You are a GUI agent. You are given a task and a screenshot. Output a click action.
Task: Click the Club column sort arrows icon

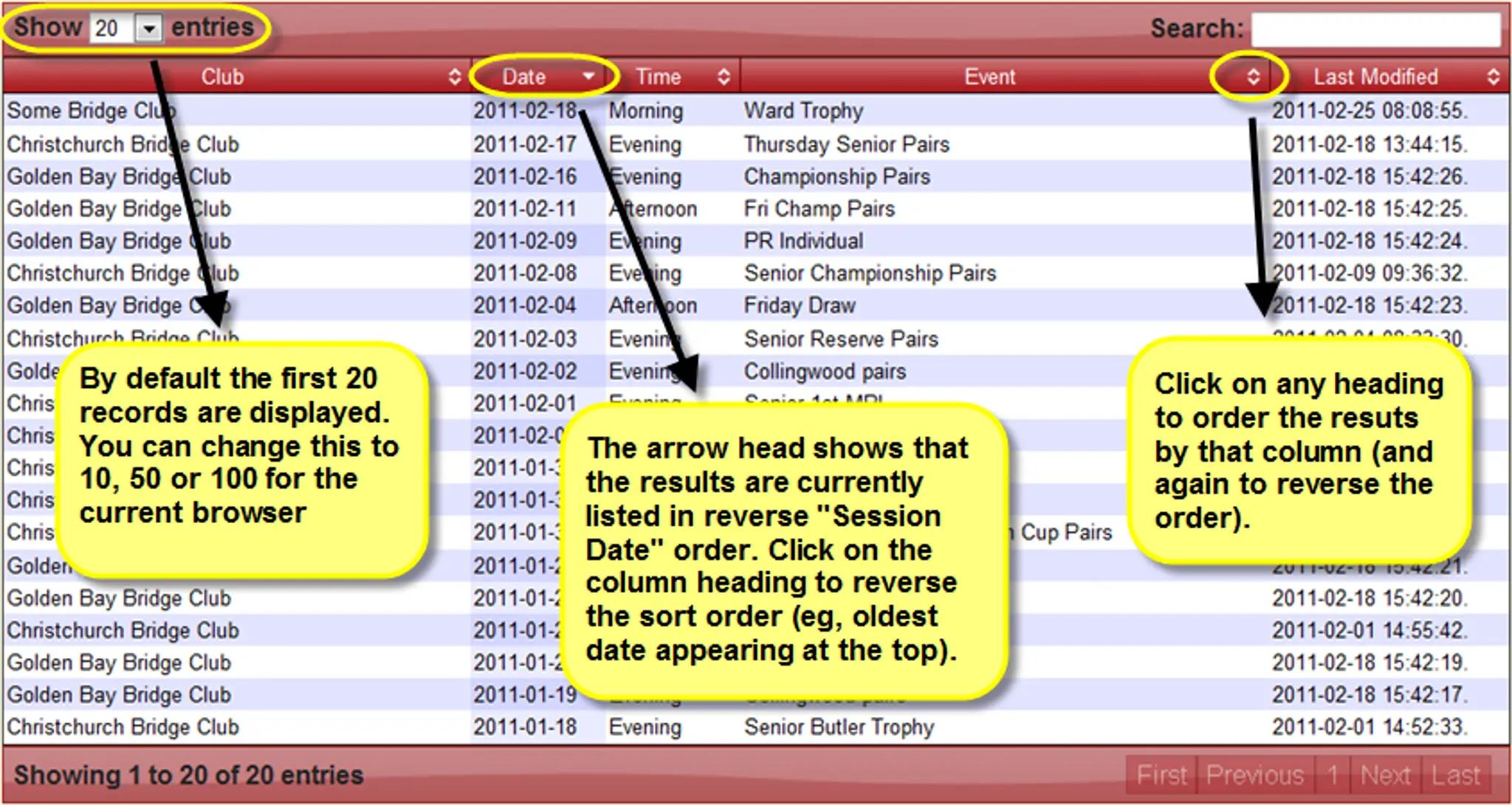(x=455, y=77)
